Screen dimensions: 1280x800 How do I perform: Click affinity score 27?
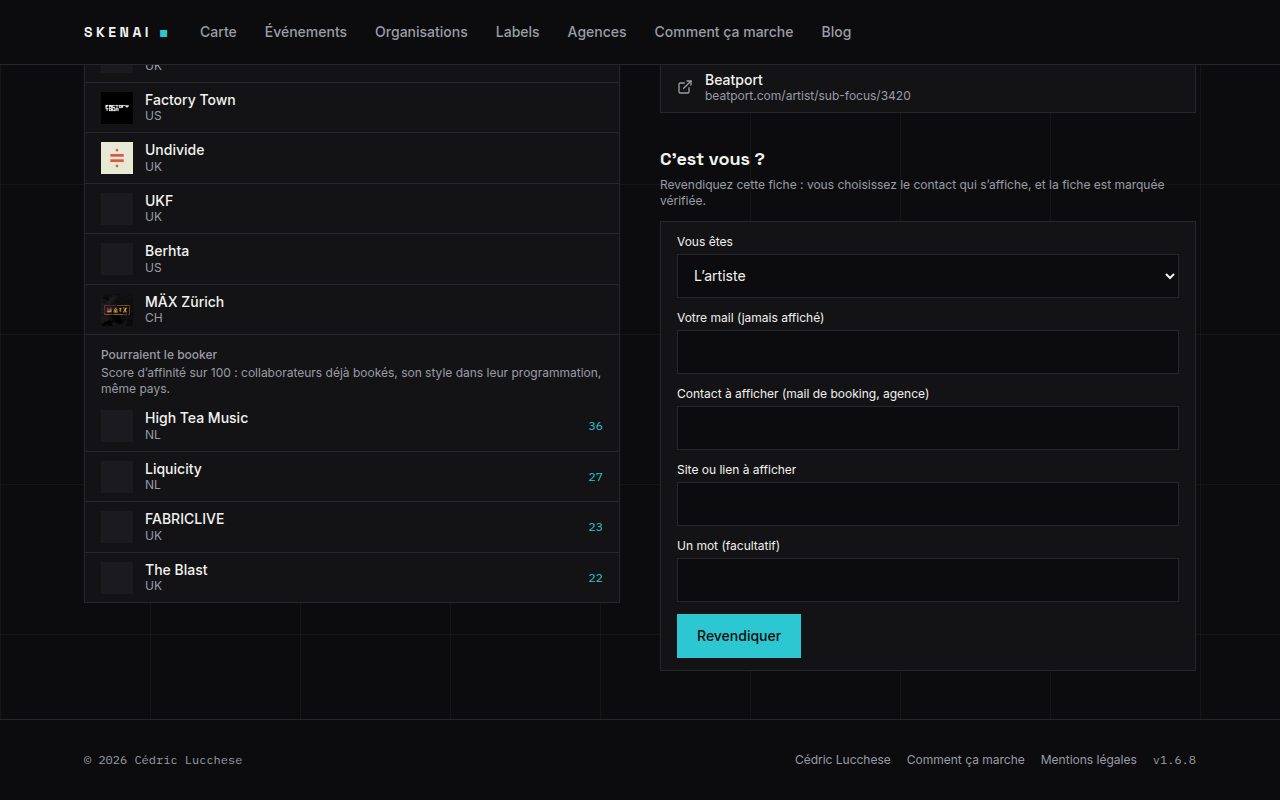[x=595, y=477]
